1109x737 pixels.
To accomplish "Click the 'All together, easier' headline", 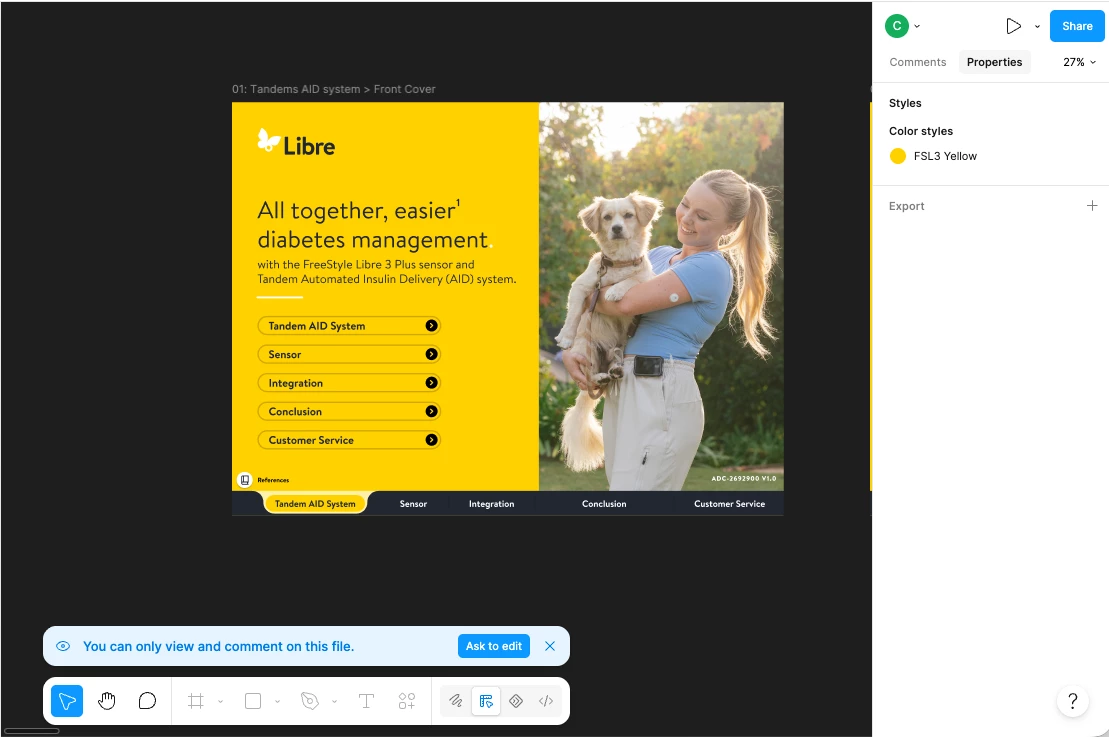I will (359, 210).
